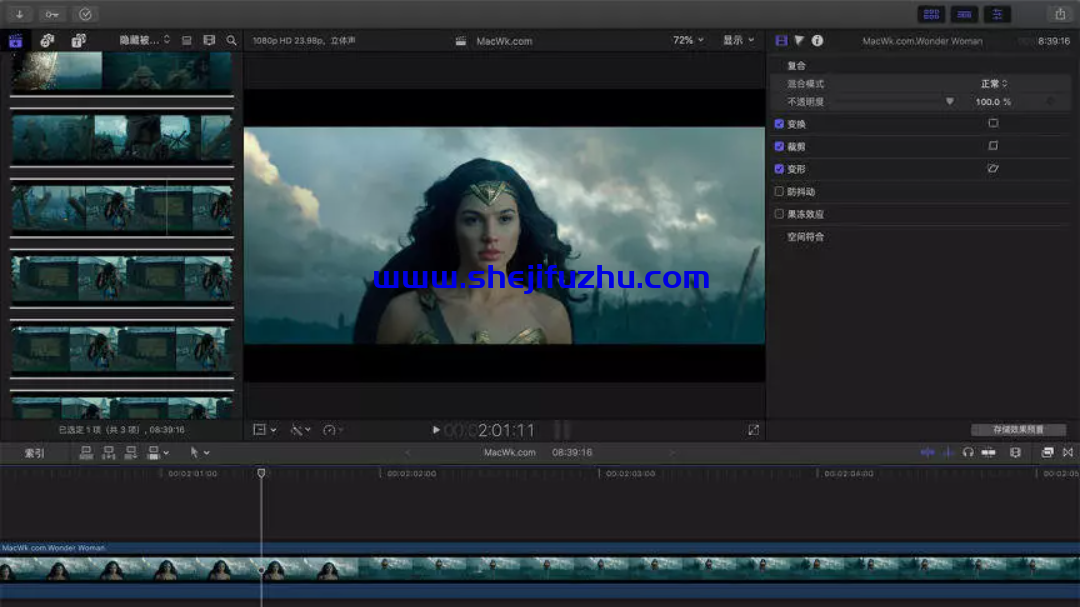The image size is (1080, 607).
Task: Open the 索引 timeline index
Action: tap(34, 453)
